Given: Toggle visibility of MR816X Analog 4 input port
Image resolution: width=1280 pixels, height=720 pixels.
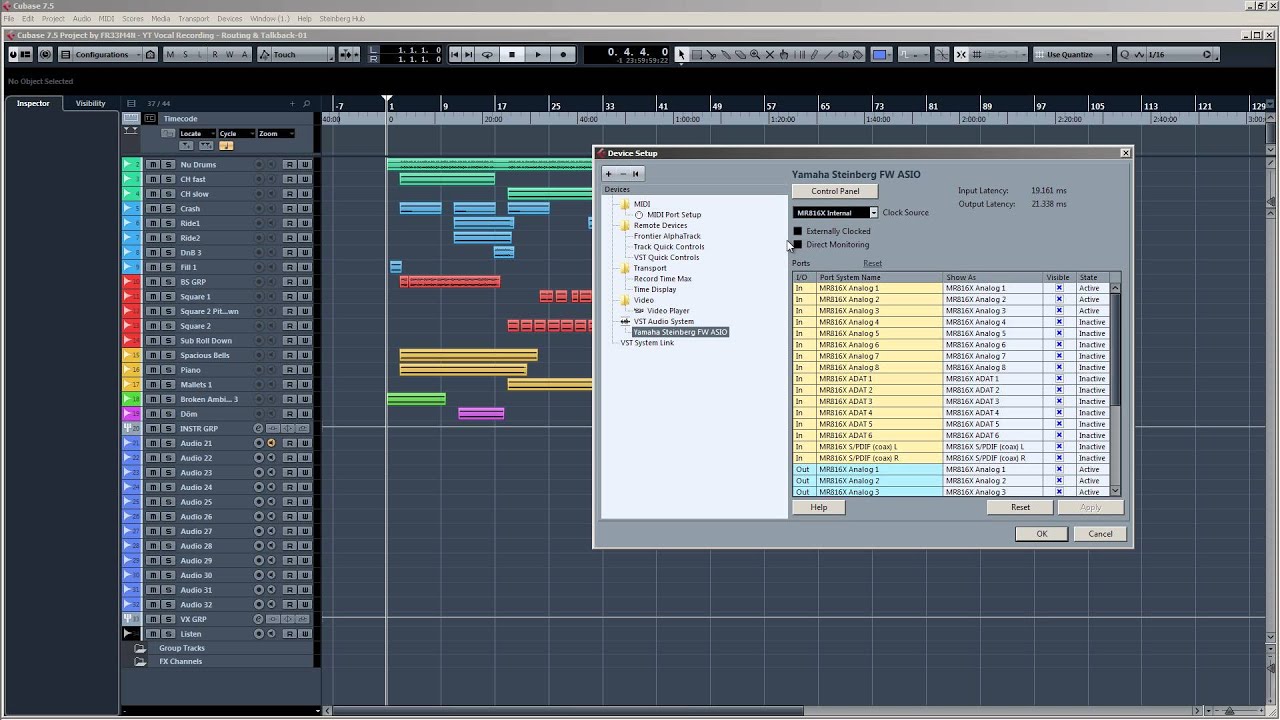Looking at the screenshot, I should [x=1059, y=322].
